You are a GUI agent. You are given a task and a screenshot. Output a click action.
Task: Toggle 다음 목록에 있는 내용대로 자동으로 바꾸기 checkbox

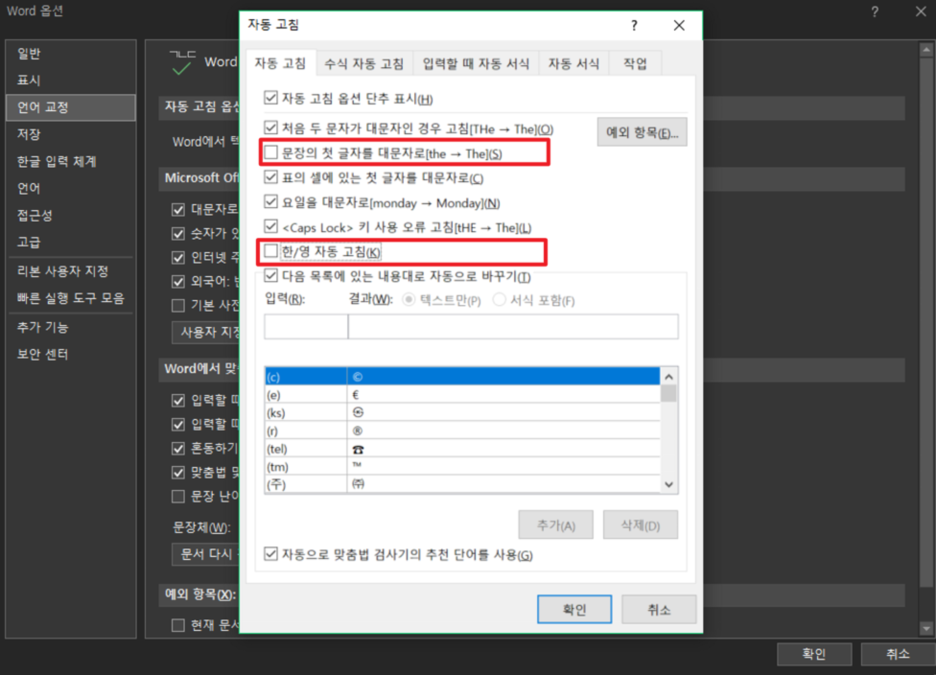(x=271, y=276)
